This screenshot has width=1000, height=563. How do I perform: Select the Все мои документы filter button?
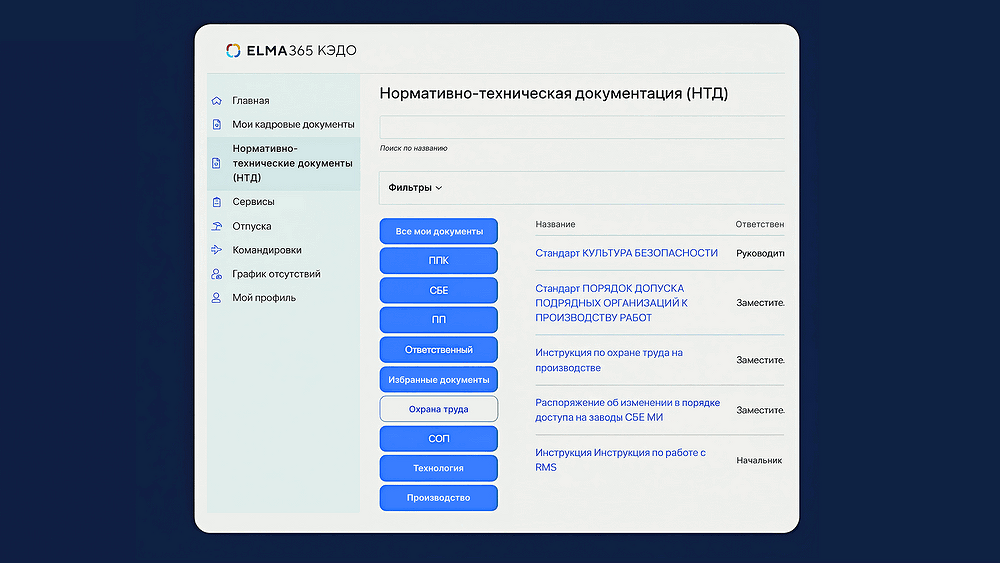coord(438,231)
